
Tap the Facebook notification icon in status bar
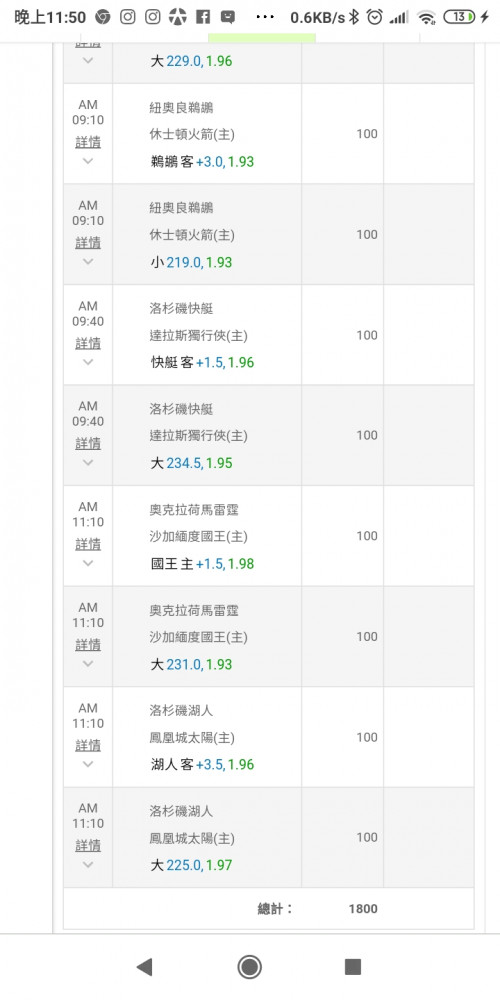pos(203,17)
